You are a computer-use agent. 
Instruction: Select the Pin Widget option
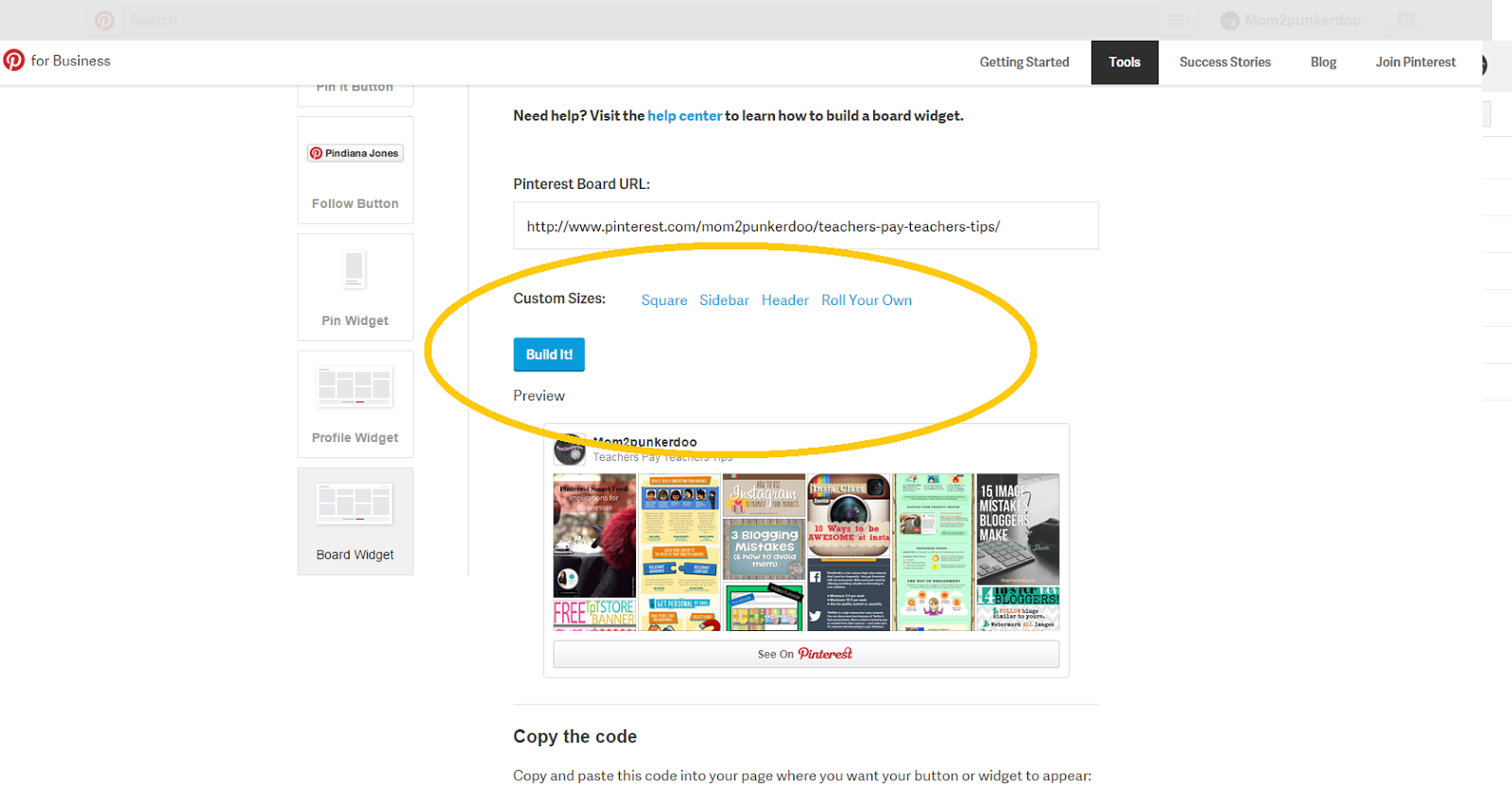355,287
